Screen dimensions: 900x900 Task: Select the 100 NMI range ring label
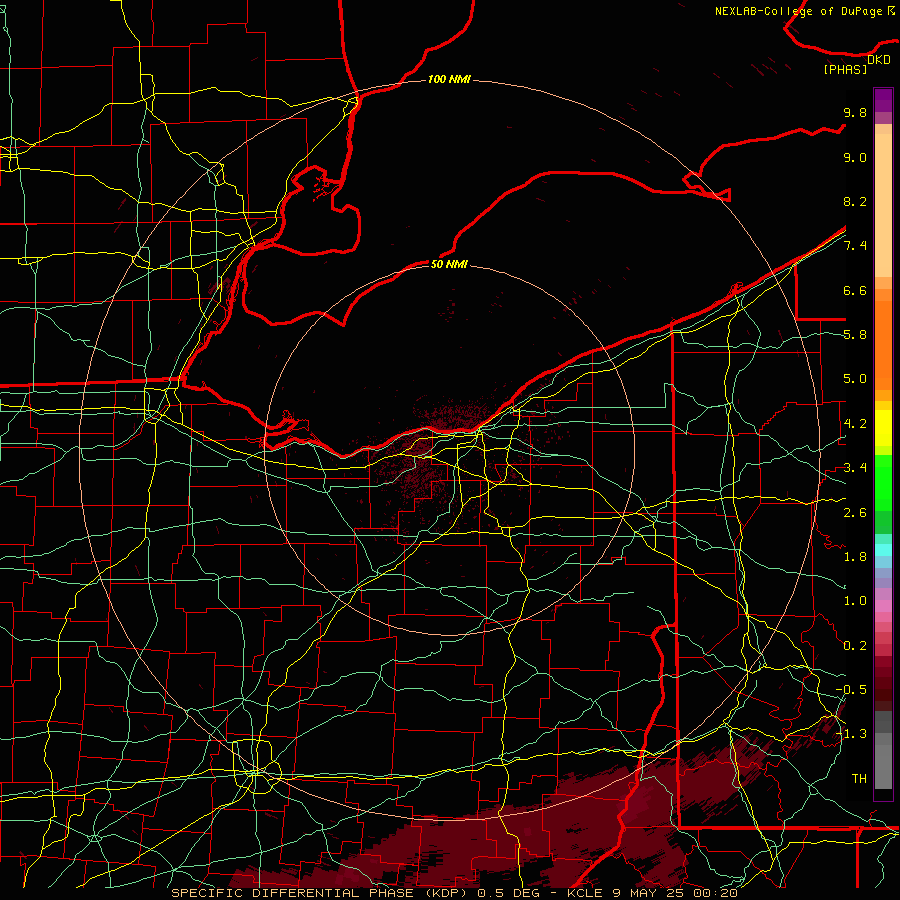coord(449,79)
